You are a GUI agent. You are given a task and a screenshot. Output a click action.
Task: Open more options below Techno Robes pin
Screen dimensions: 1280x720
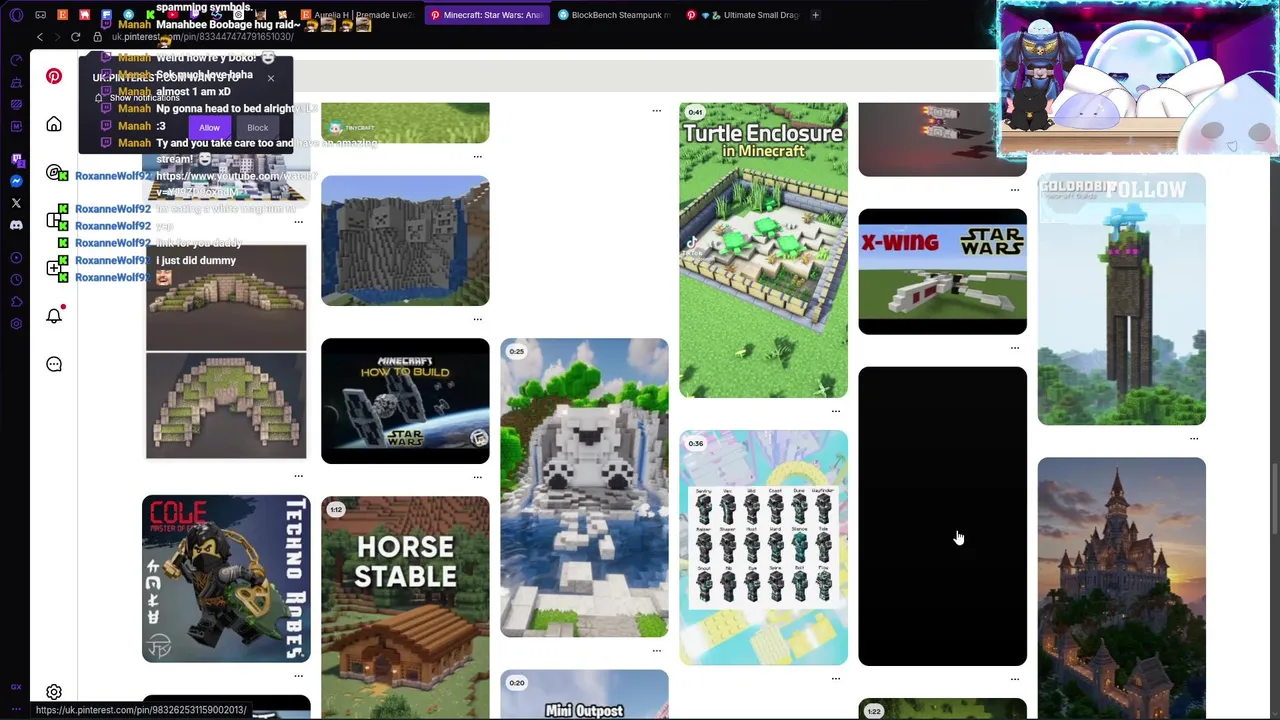coord(299,675)
